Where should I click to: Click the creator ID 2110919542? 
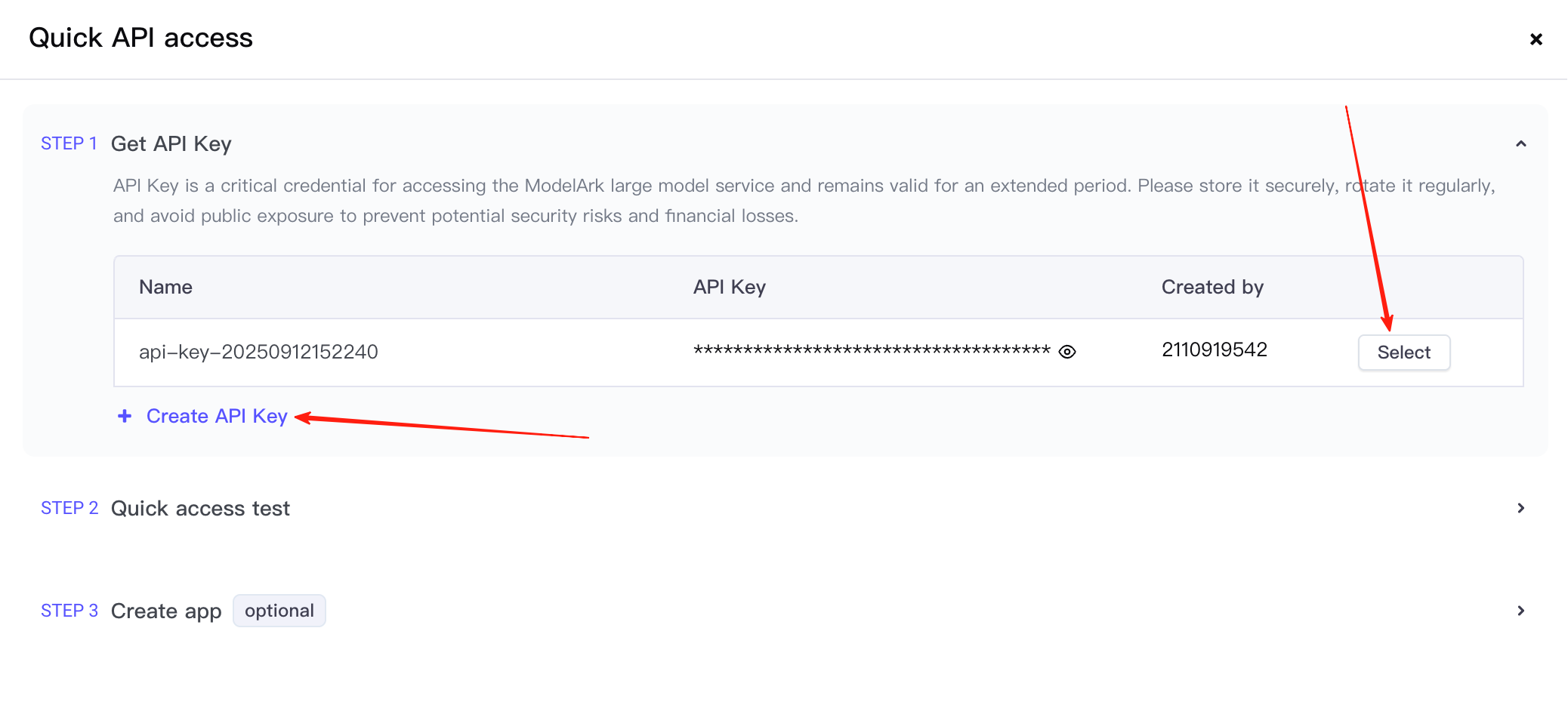click(x=1214, y=350)
